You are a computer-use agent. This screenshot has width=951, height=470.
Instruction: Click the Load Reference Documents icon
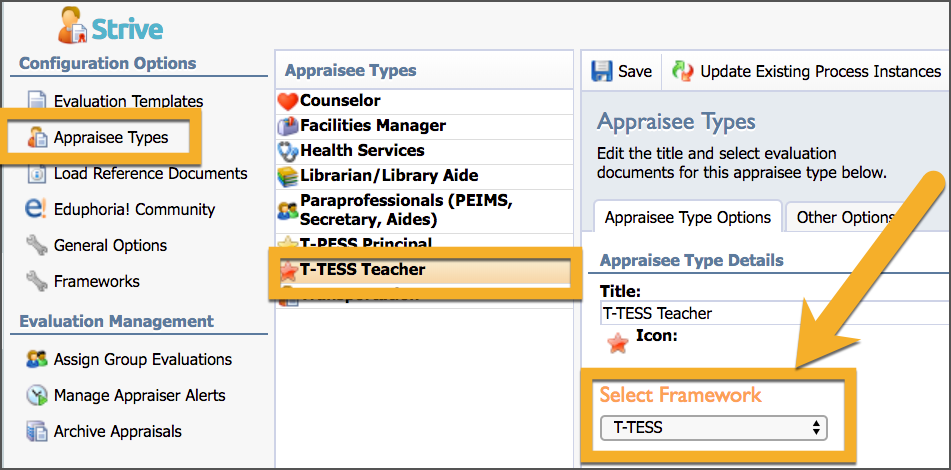point(38,173)
